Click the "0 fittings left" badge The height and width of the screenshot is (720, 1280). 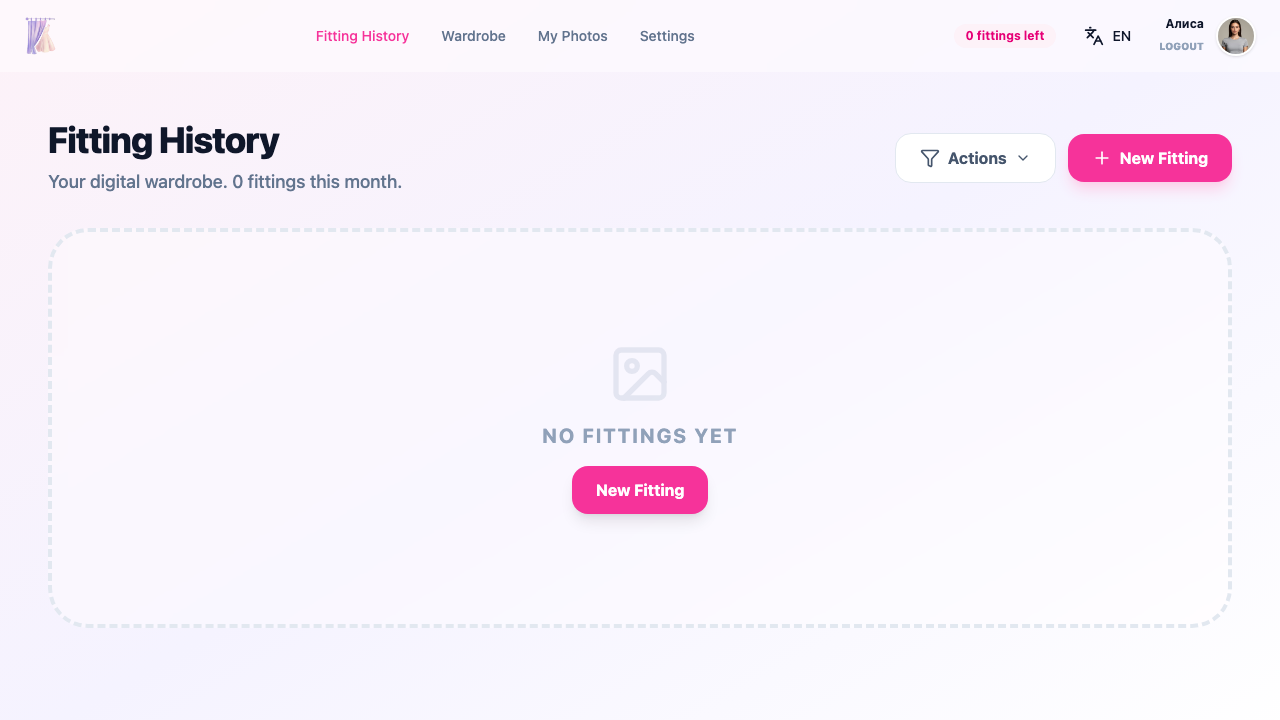[1004, 35]
